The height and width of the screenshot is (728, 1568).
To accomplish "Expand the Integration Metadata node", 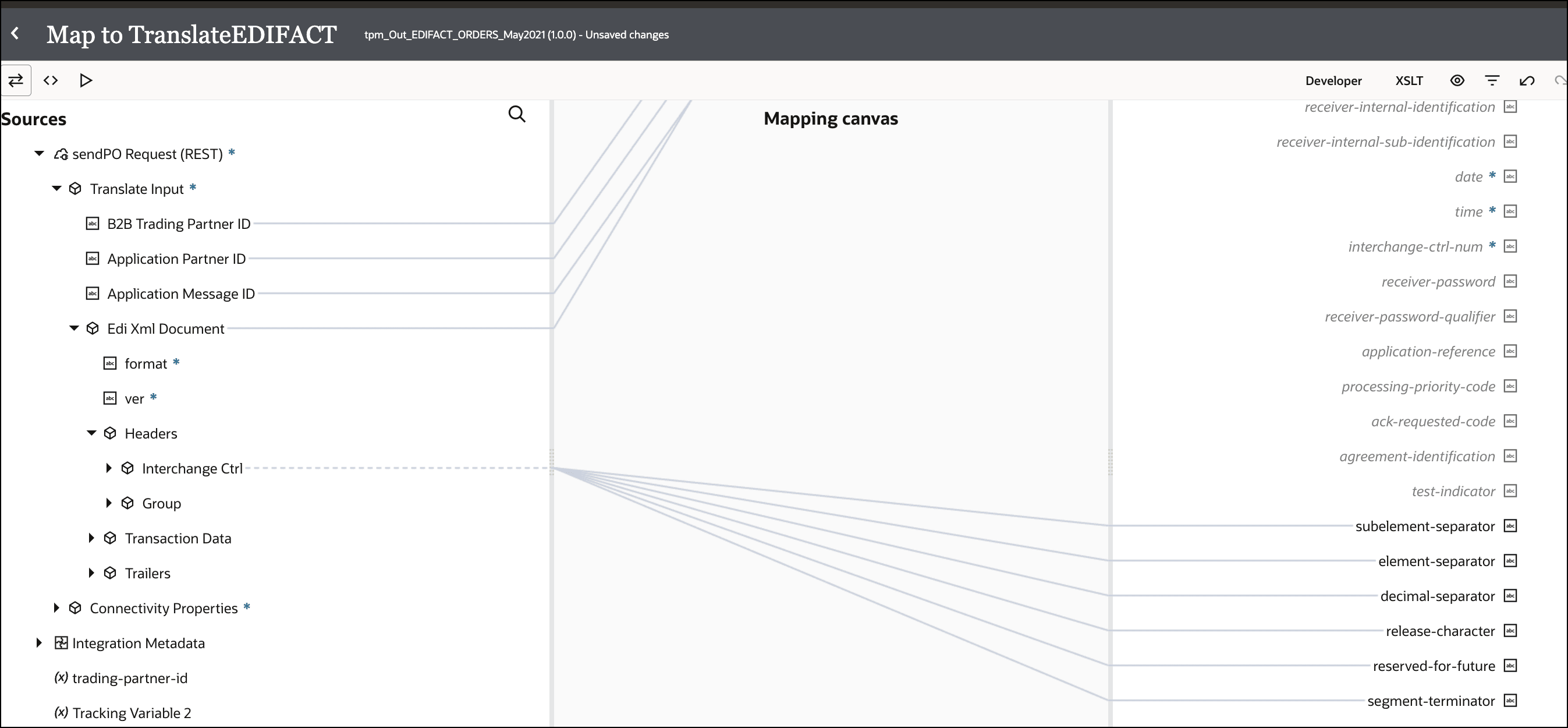I will coord(39,643).
